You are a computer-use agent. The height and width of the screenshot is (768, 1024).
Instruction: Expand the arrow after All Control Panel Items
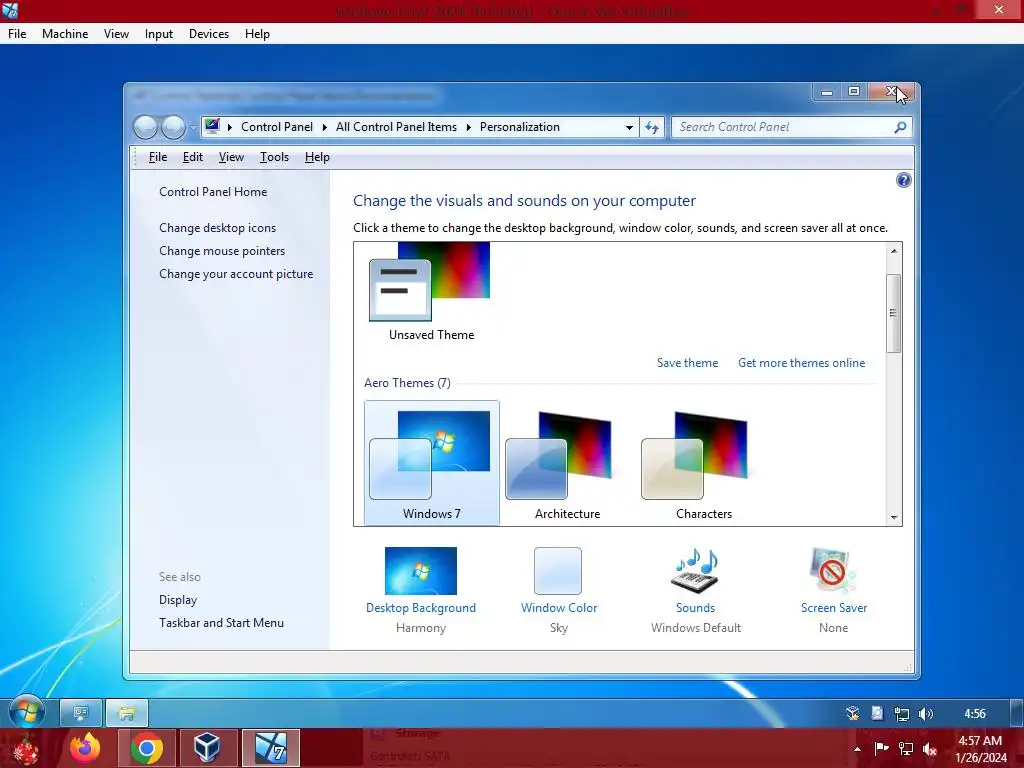click(468, 127)
